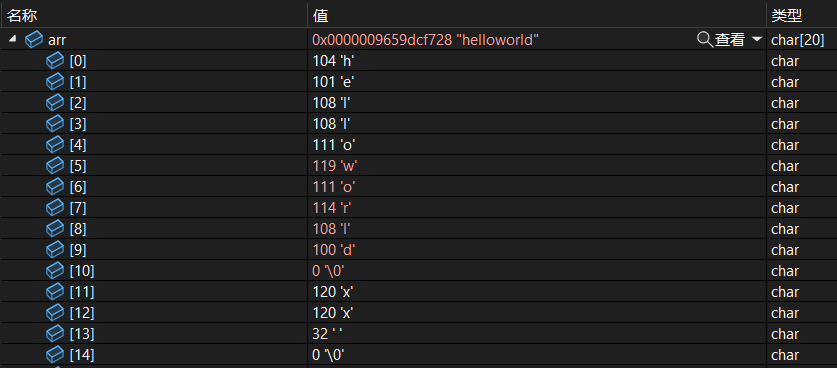837x368 pixels.
Task: Click the cube icon for element [5]
Action: click(55, 166)
